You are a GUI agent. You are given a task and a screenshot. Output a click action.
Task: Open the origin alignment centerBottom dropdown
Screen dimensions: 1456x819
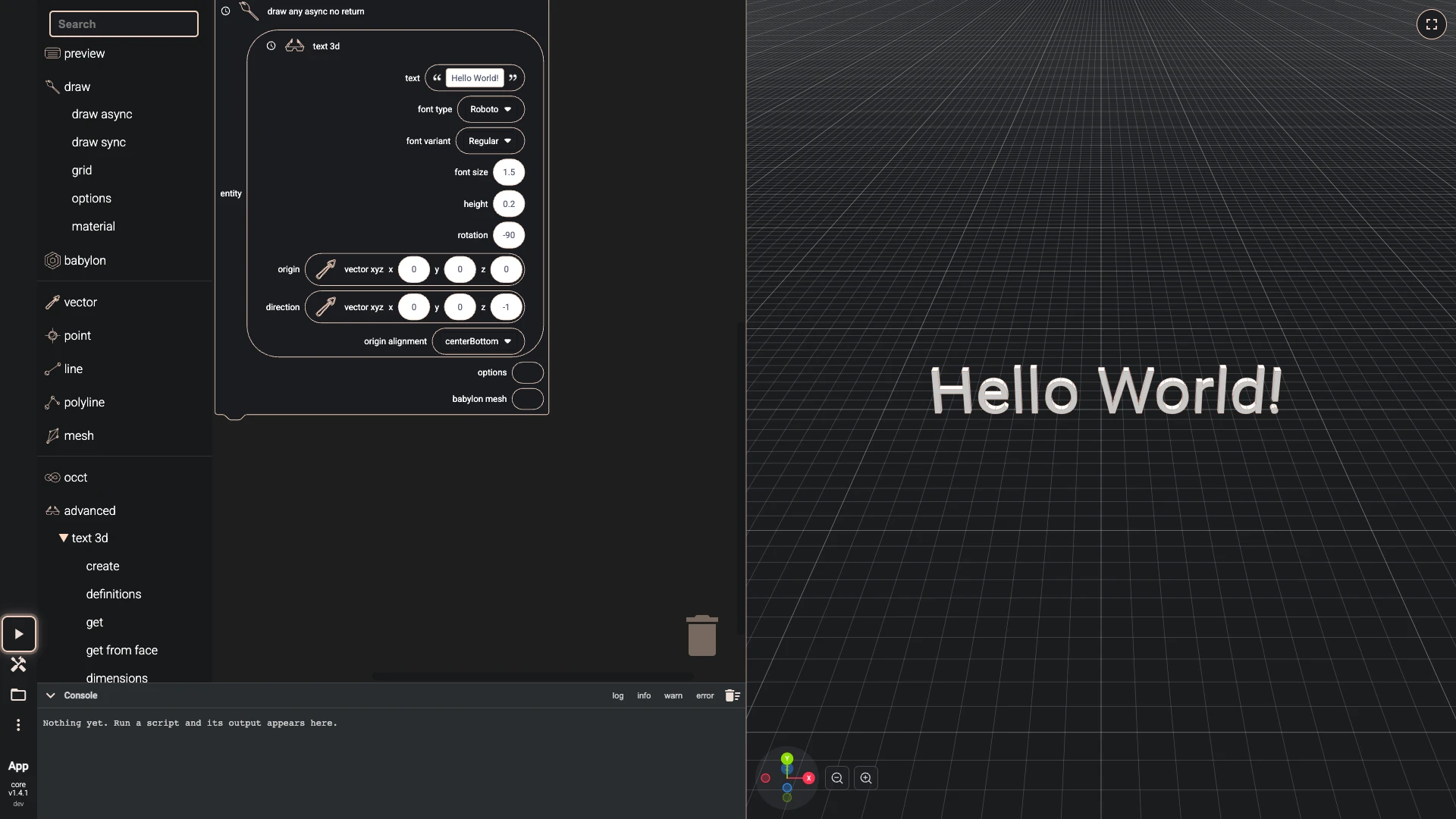pos(478,341)
